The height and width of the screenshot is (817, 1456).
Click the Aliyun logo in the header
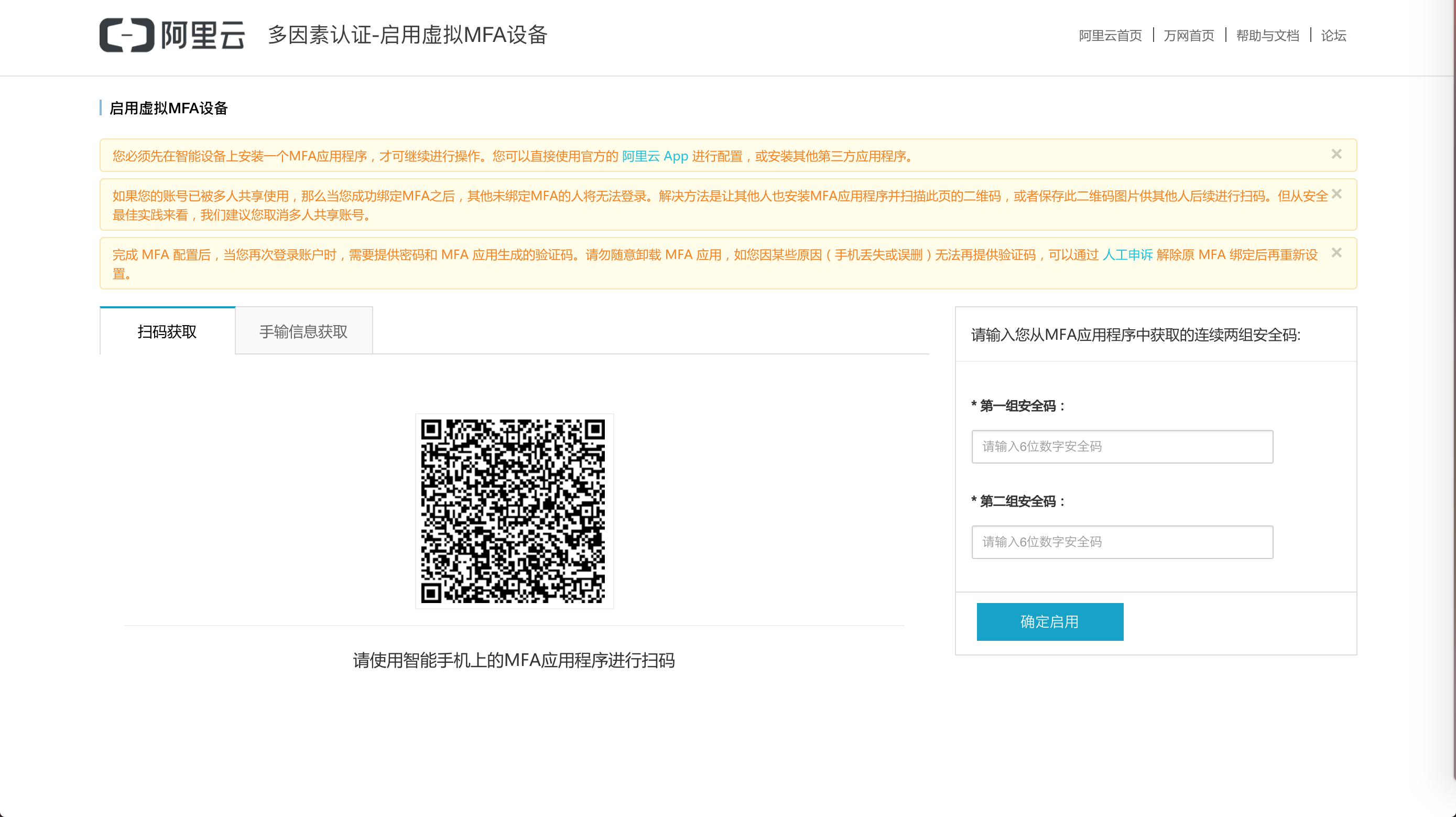[x=172, y=35]
